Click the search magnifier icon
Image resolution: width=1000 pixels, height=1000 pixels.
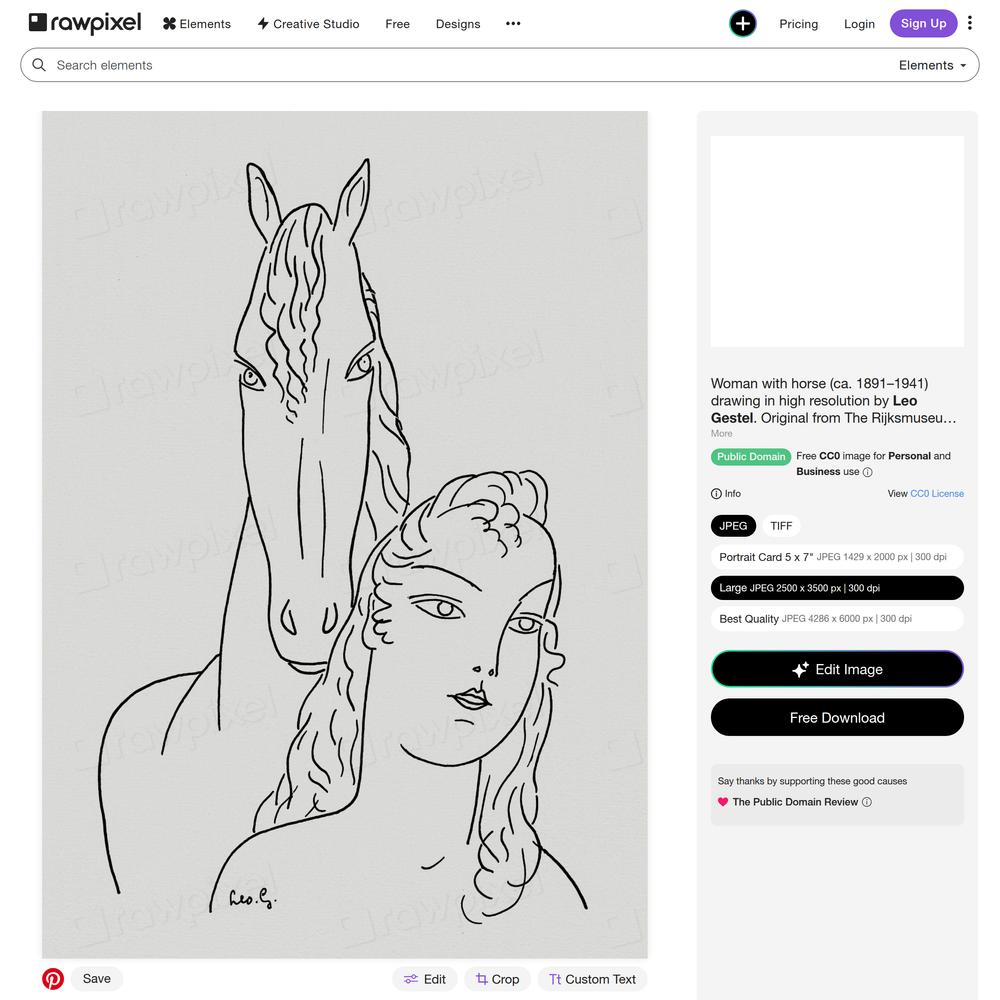pos(39,65)
